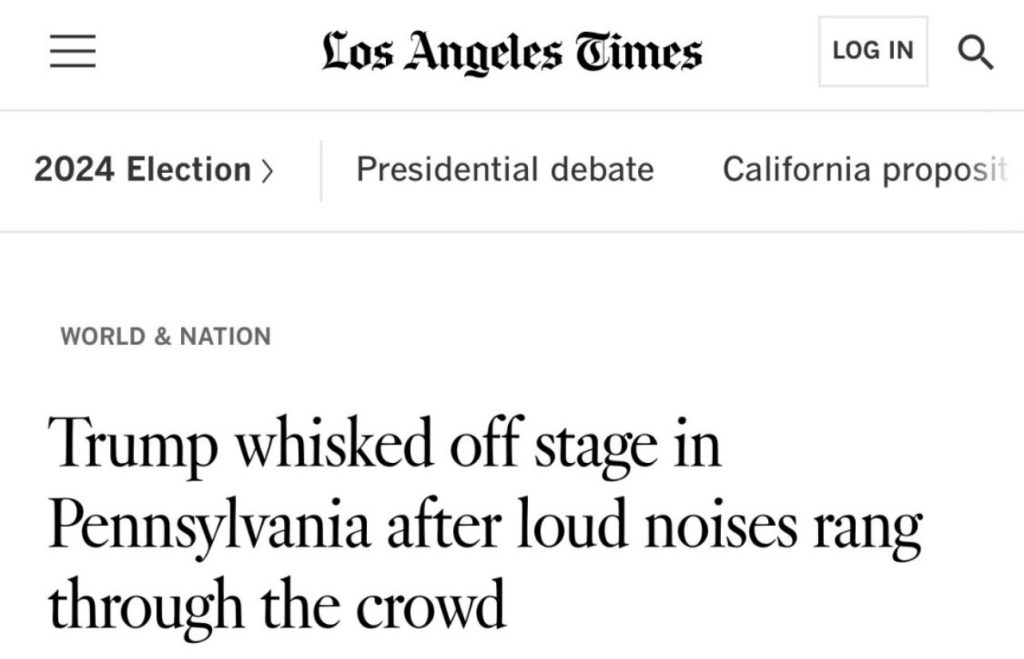Open the WORLD & NATION category
The height and width of the screenshot is (659, 1024).
[165, 337]
